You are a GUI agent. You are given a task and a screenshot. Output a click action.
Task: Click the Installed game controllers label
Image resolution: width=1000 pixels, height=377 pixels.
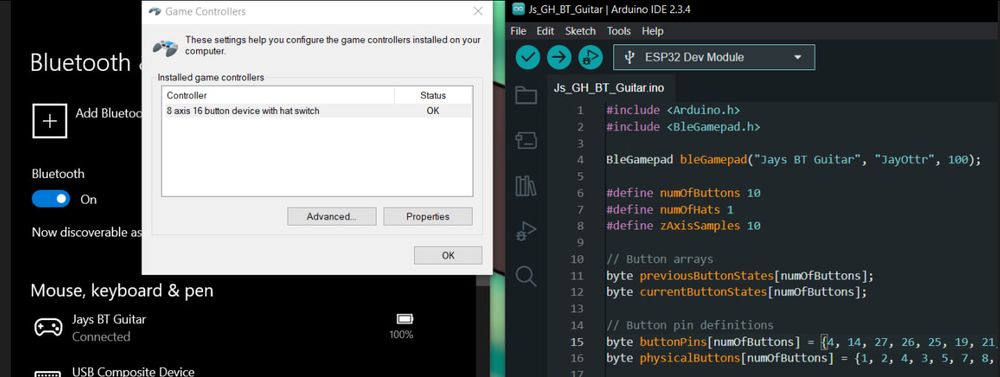[x=210, y=77]
